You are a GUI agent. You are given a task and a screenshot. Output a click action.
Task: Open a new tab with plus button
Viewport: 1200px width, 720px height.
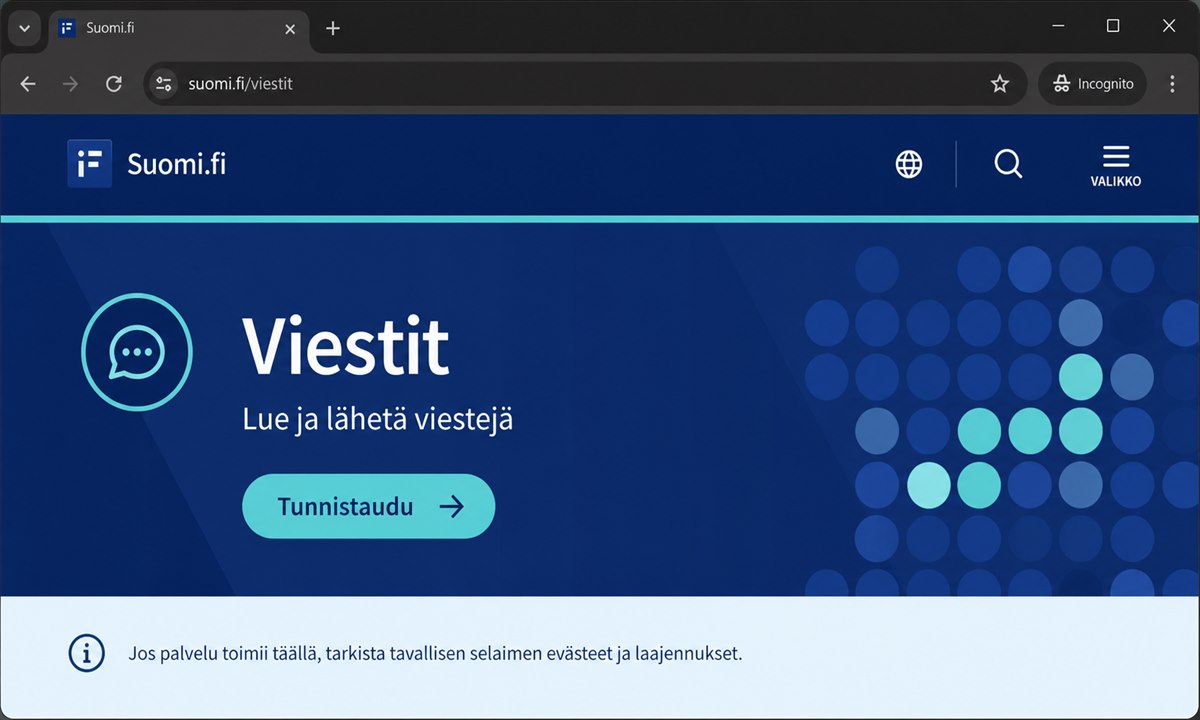[333, 29]
